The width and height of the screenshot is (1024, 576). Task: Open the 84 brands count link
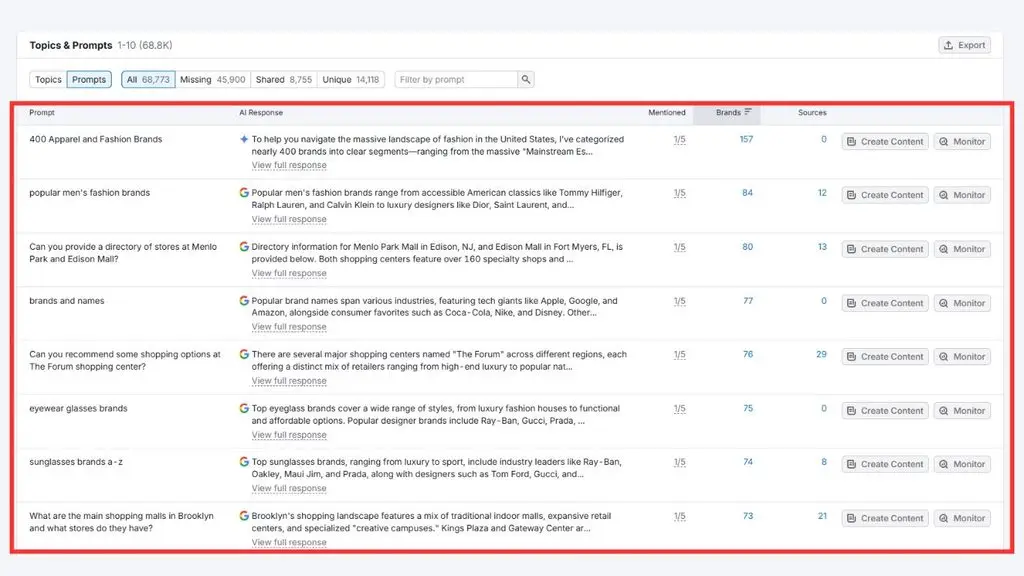(x=748, y=193)
